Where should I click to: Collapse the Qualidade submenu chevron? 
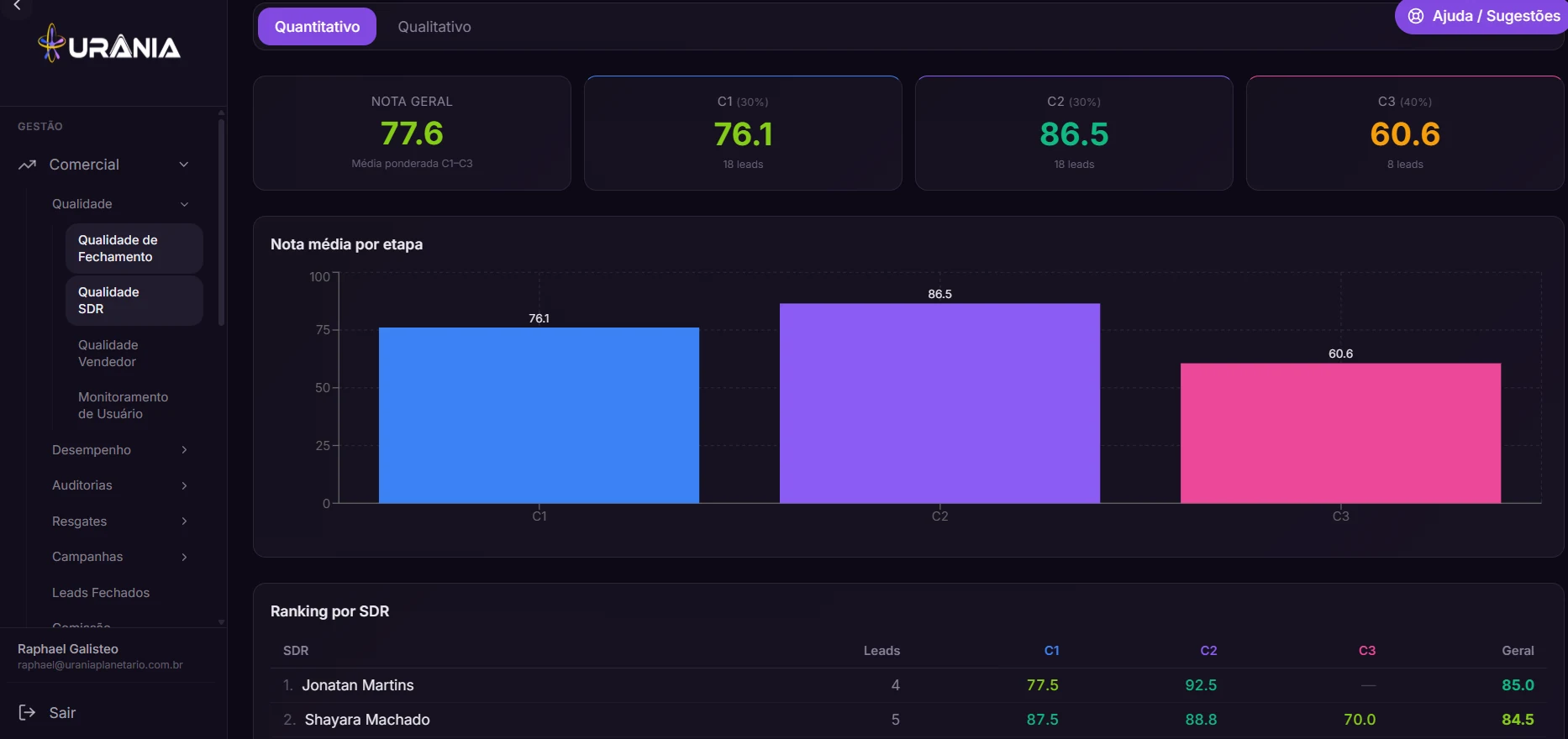tap(184, 204)
